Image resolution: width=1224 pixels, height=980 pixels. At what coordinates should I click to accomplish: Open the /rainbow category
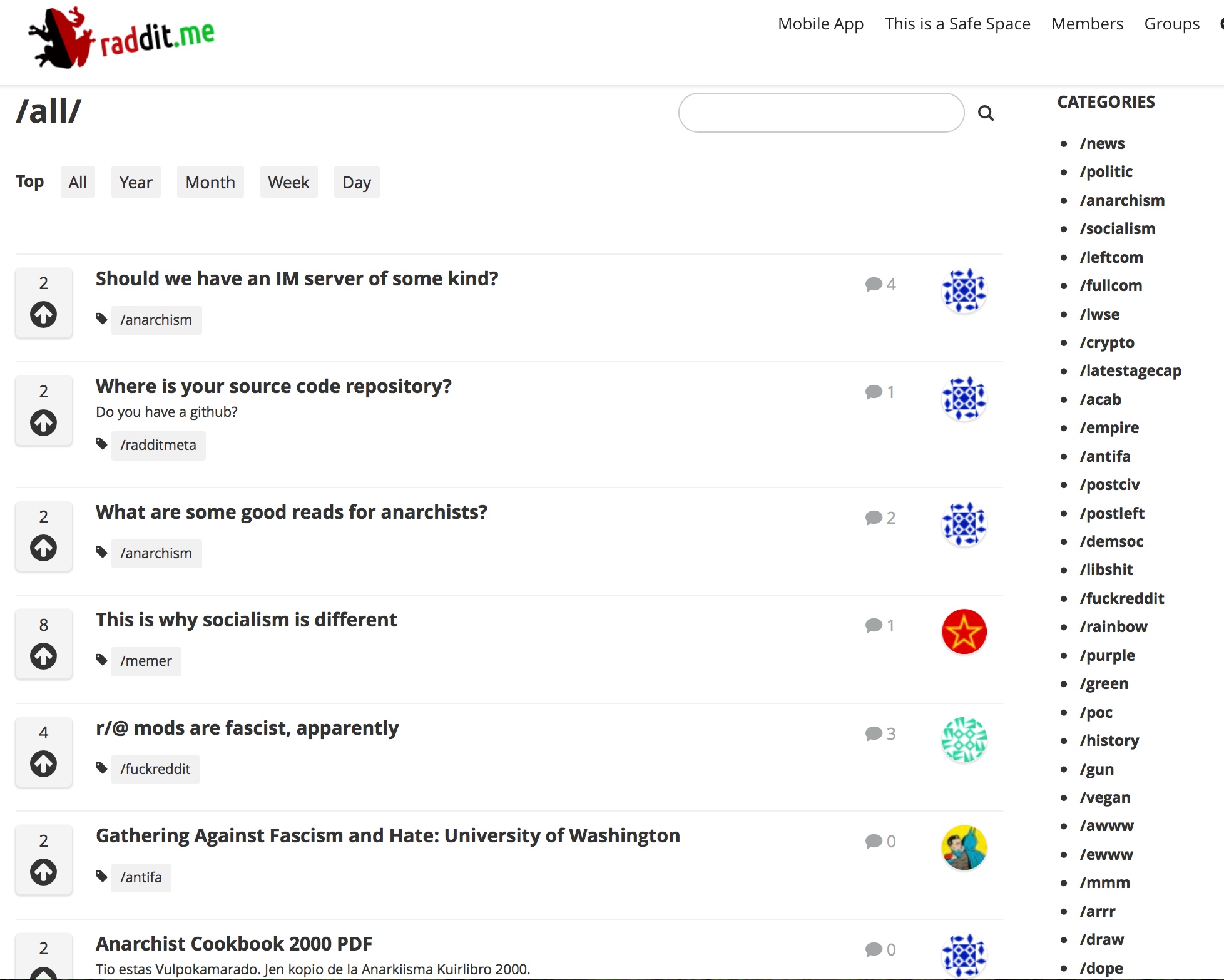pos(1114,626)
